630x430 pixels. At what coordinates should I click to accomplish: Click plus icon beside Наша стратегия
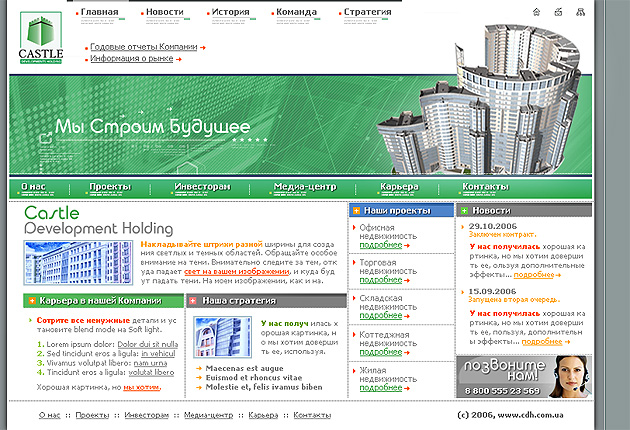193,301
